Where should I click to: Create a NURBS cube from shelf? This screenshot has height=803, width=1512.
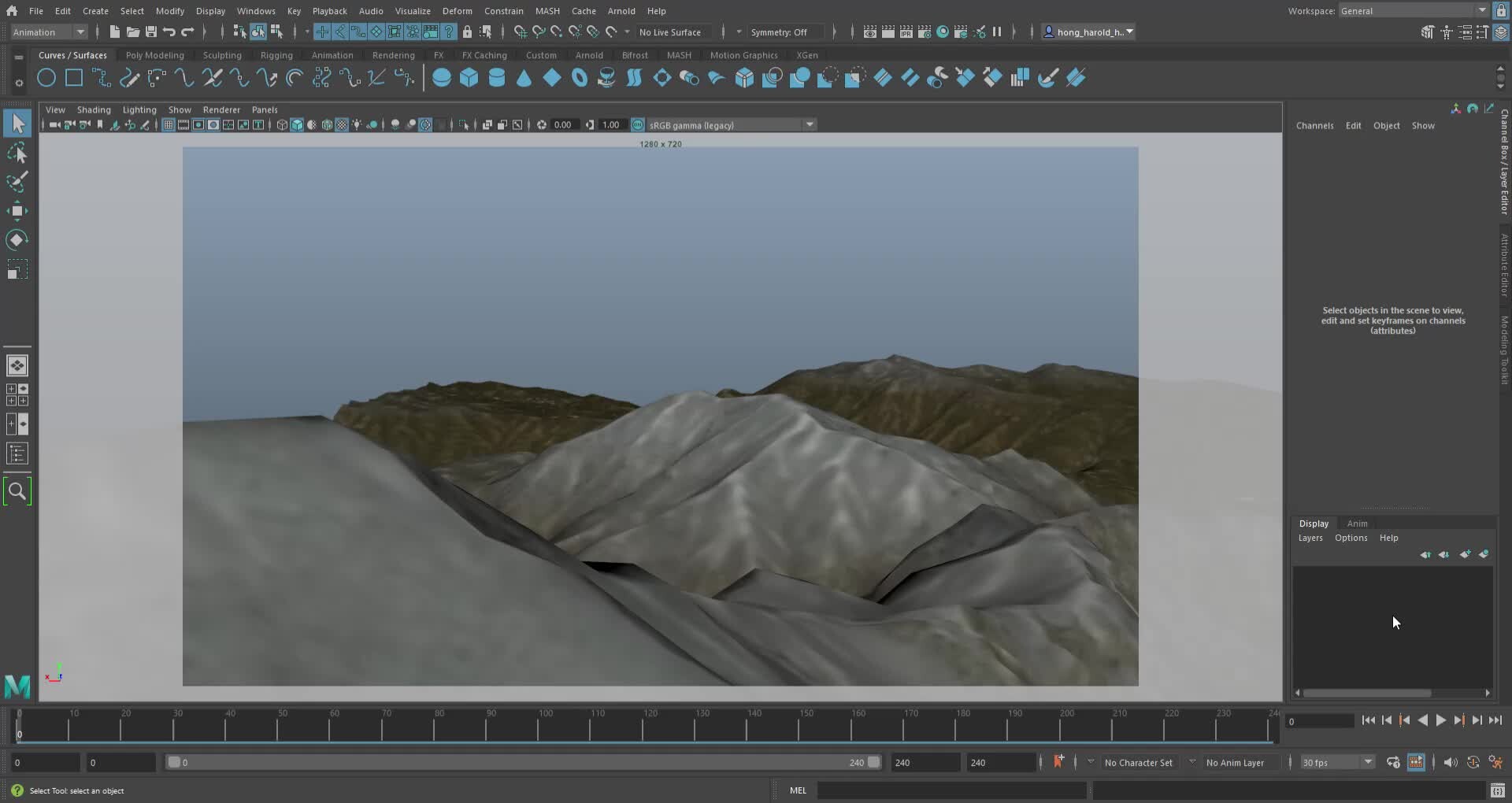point(469,78)
